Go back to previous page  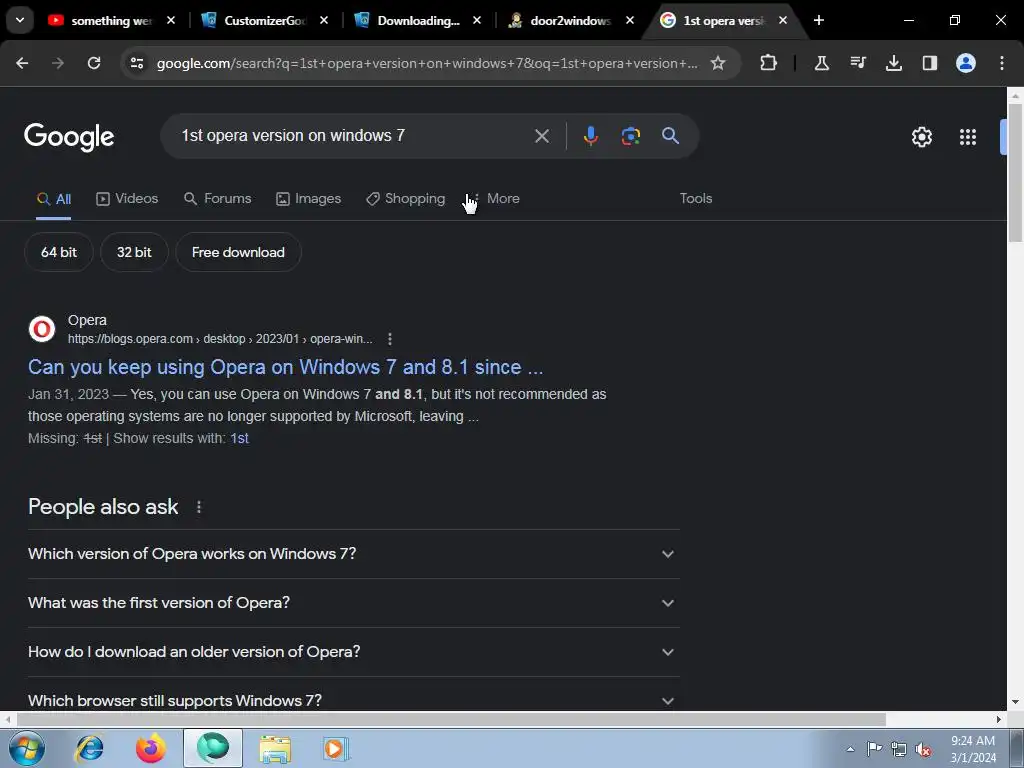pyautogui.click(x=22, y=63)
